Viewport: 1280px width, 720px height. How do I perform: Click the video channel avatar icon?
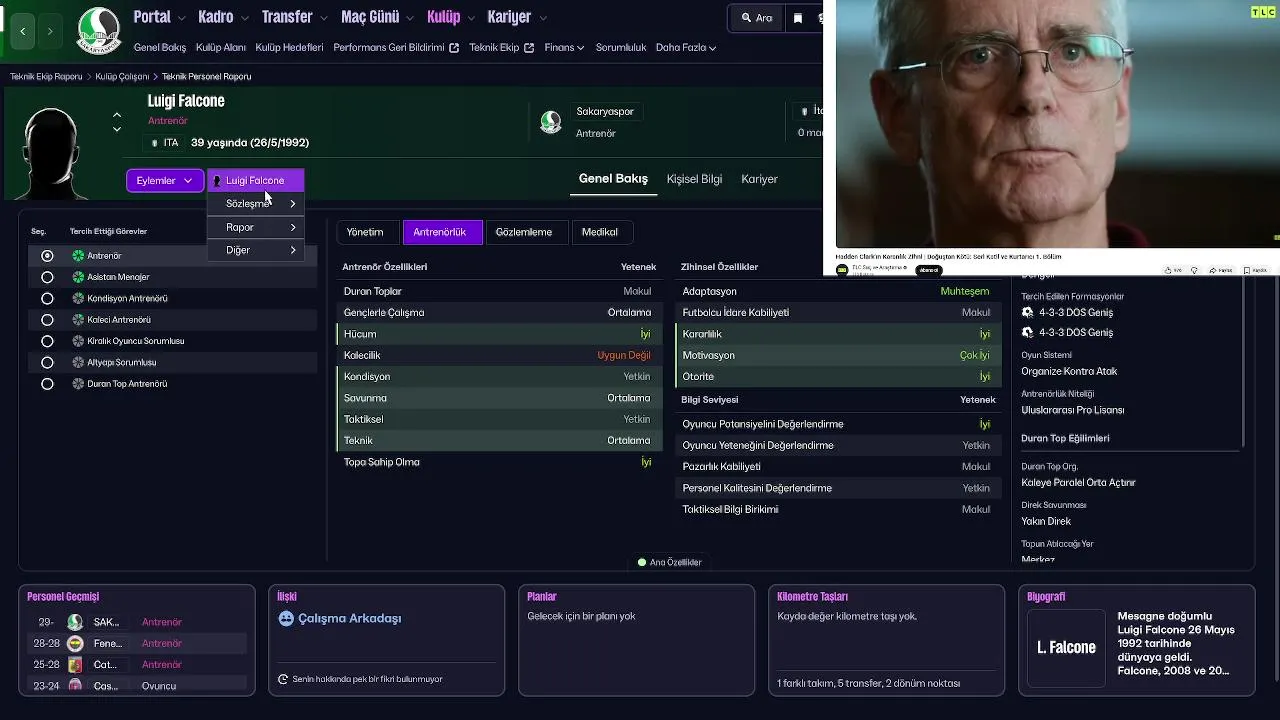click(843, 269)
